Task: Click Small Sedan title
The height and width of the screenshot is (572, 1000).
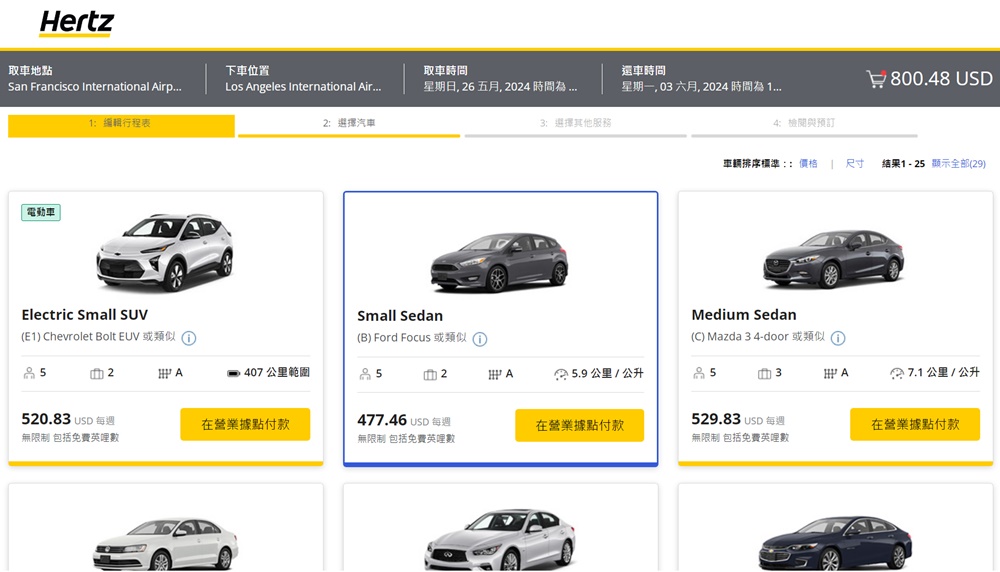Action: tap(400, 316)
